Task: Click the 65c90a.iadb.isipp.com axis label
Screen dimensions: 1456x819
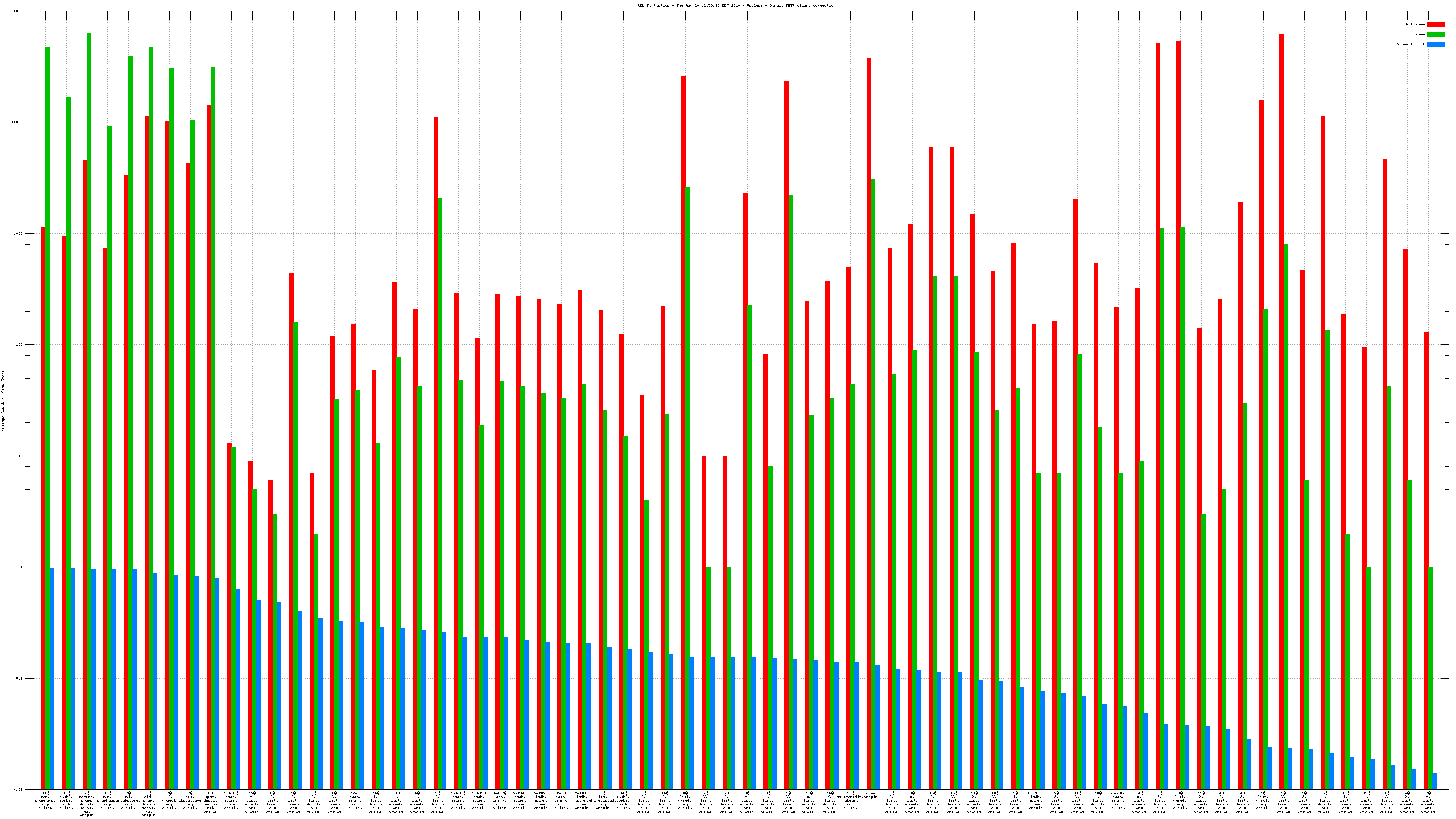Action: (x=1036, y=800)
